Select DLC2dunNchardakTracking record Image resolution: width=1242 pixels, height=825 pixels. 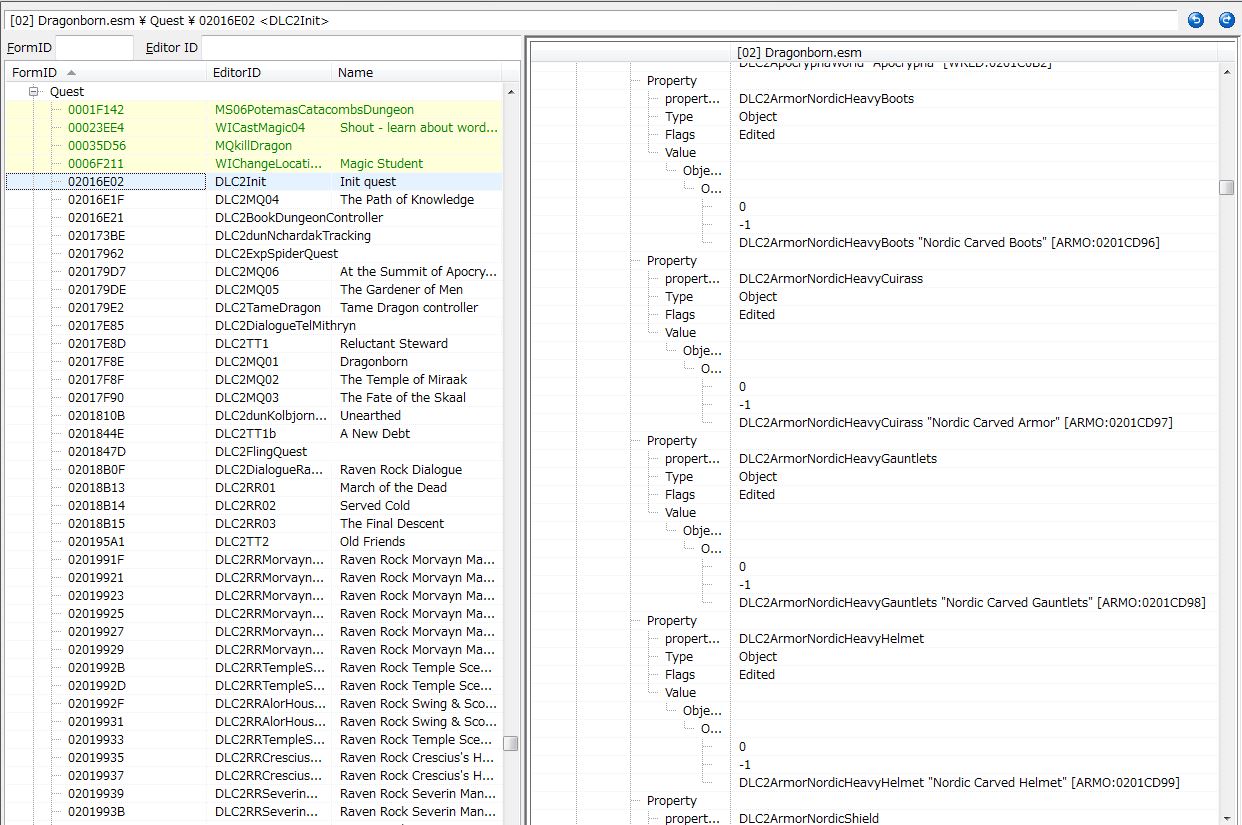[x=254, y=235]
